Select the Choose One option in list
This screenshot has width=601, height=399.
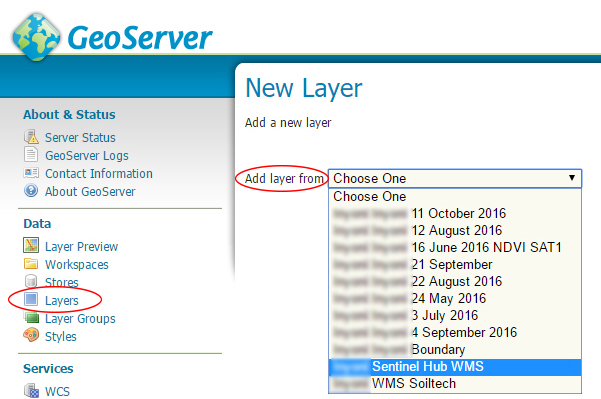click(455, 196)
